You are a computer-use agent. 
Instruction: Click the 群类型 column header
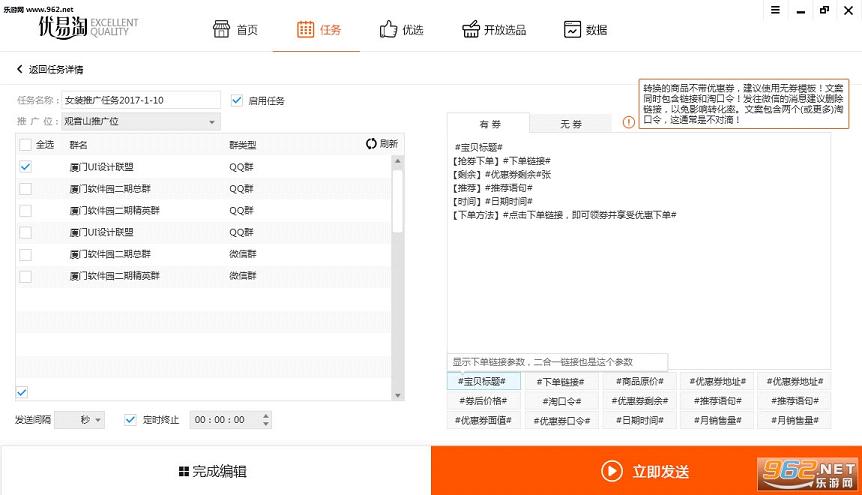tap(242, 145)
